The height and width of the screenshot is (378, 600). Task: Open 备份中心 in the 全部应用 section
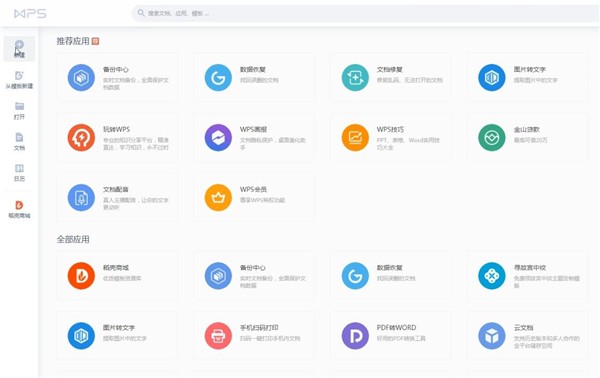[x=254, y=275]
